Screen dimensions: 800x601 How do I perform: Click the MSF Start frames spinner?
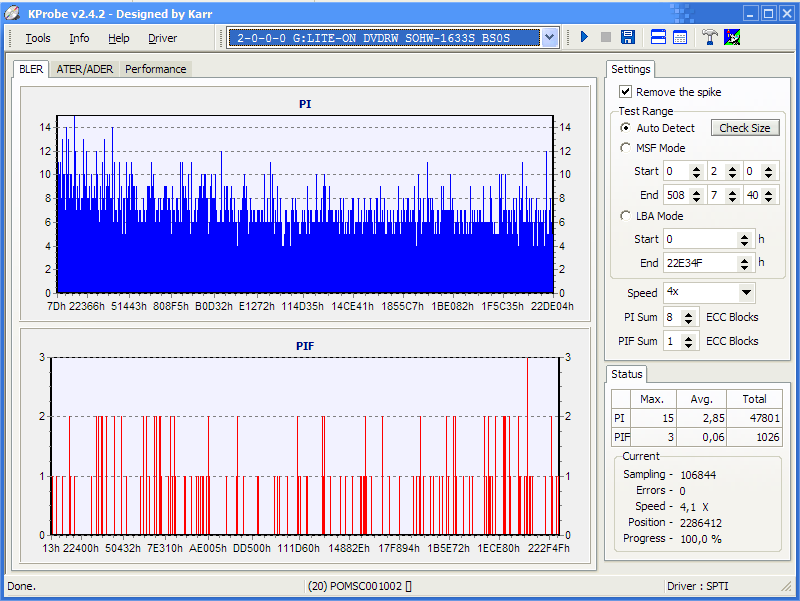768,171
